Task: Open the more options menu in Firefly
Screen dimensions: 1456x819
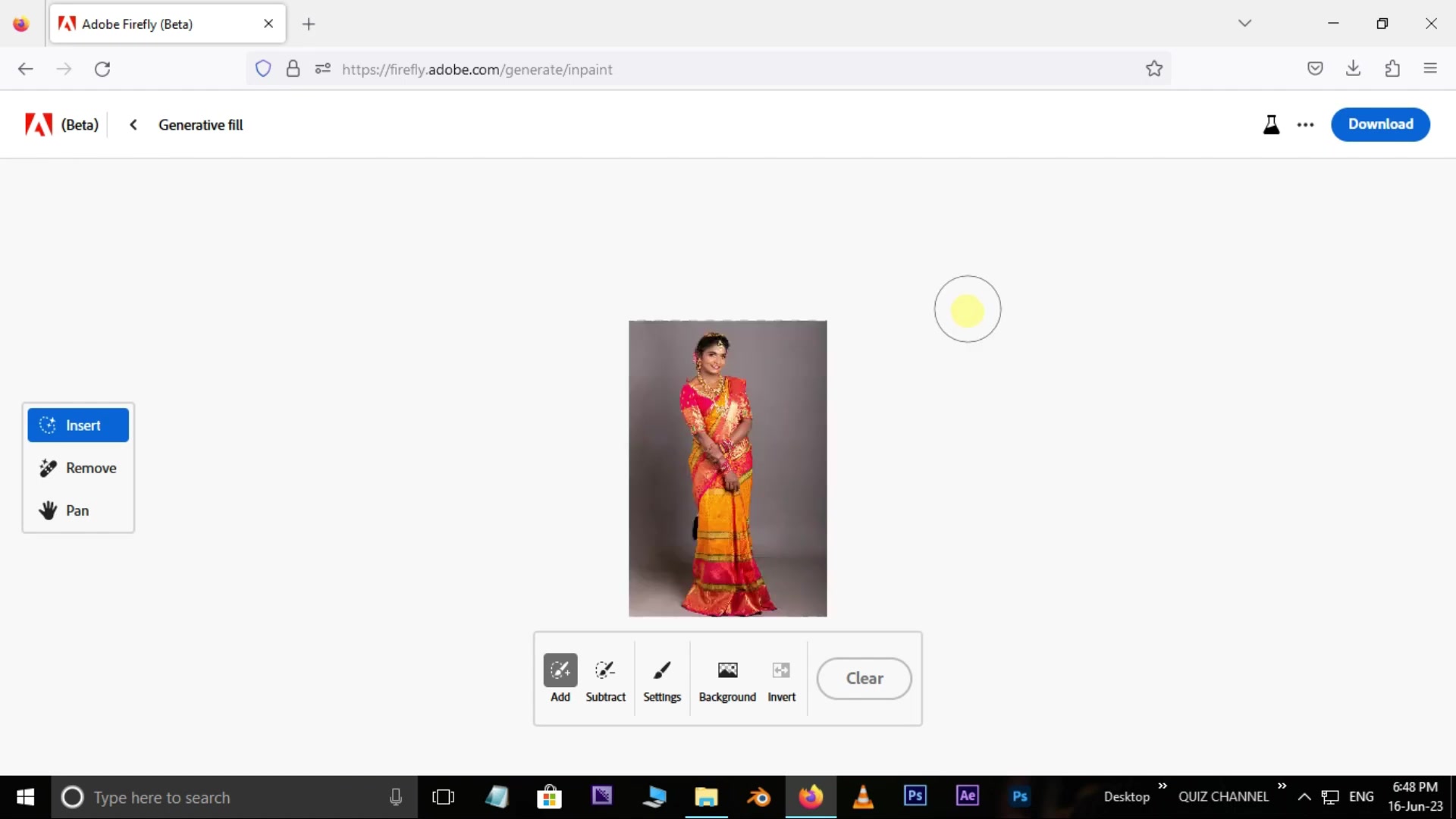Action: (x=1306, y=124)
